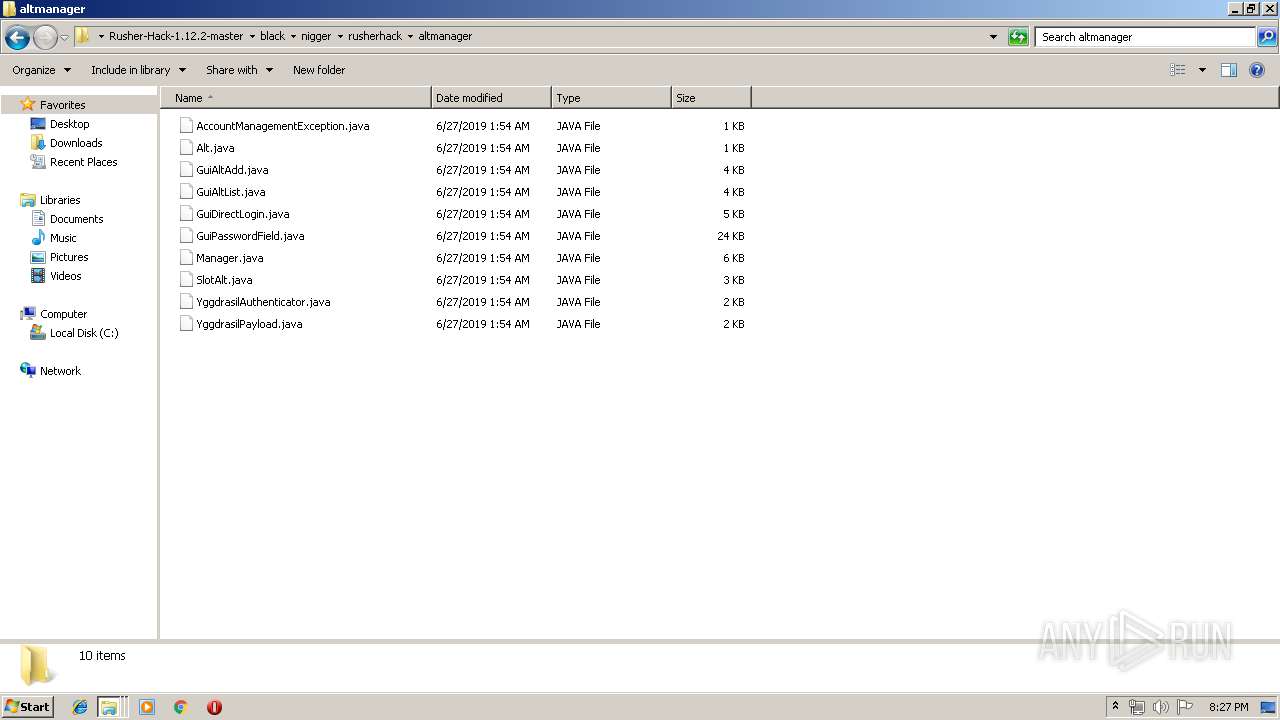Open the Pictures library
Image resolution: width=1280 pixels, height=720 pixels.
69,257
